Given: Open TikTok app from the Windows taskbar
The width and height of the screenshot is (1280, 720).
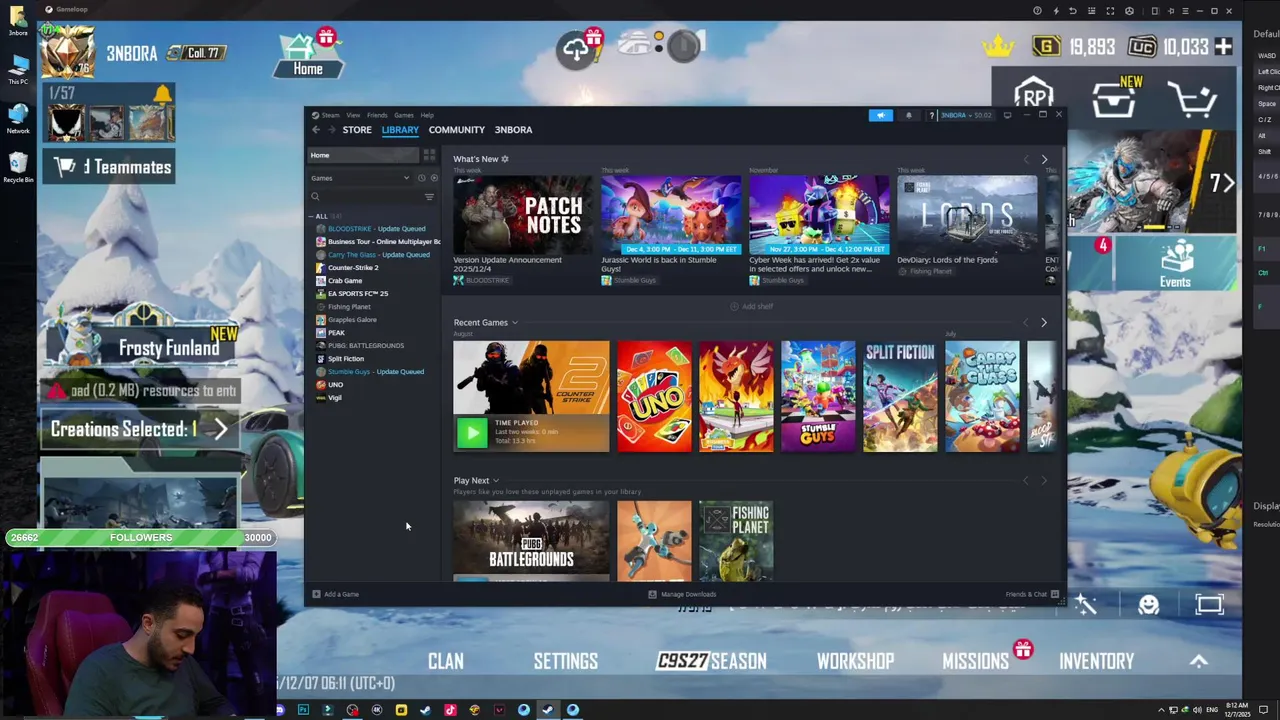Looking at the screenshot, I should [x=450, y=710].
